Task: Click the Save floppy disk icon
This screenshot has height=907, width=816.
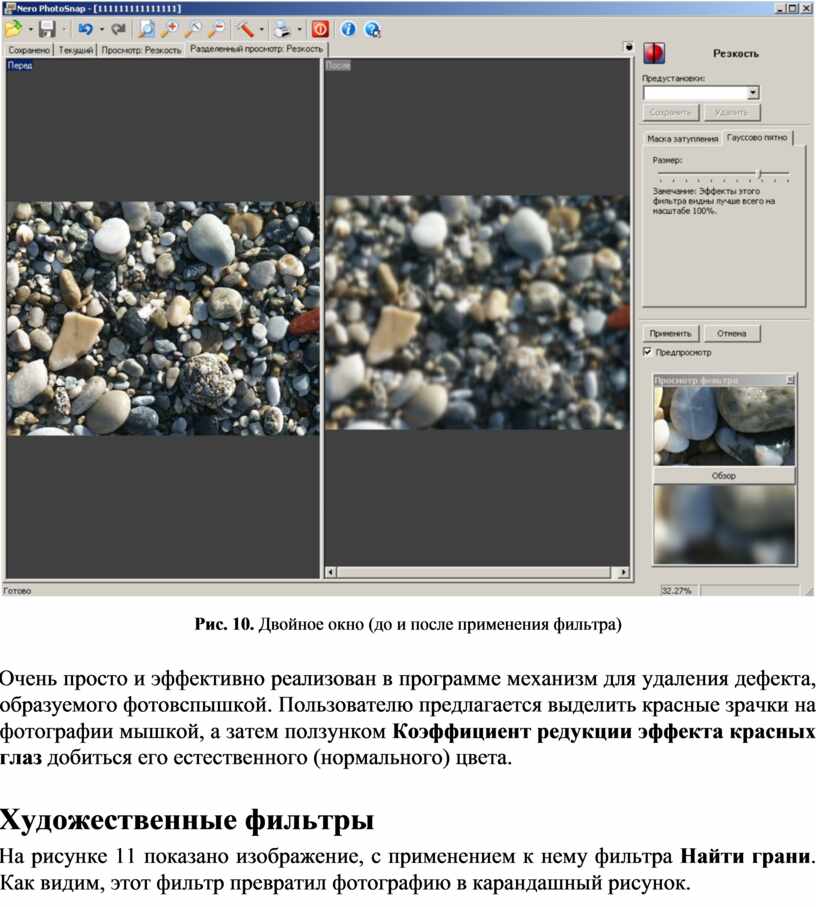Action: (47, 29)
